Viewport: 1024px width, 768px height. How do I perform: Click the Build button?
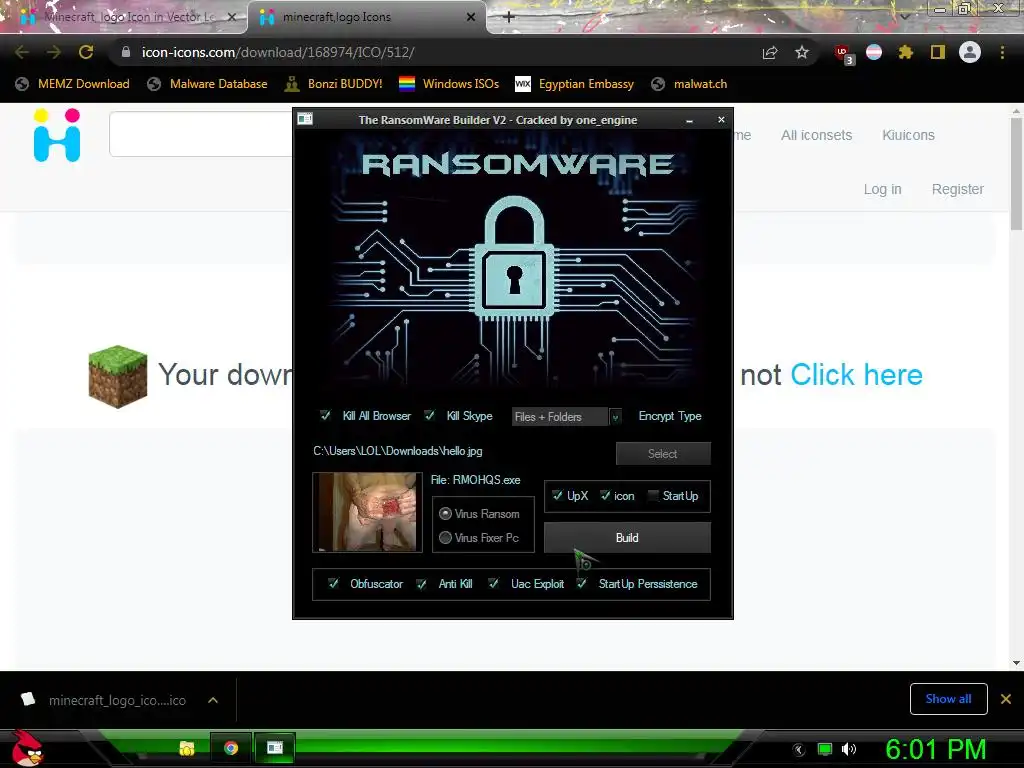[627, 537]
